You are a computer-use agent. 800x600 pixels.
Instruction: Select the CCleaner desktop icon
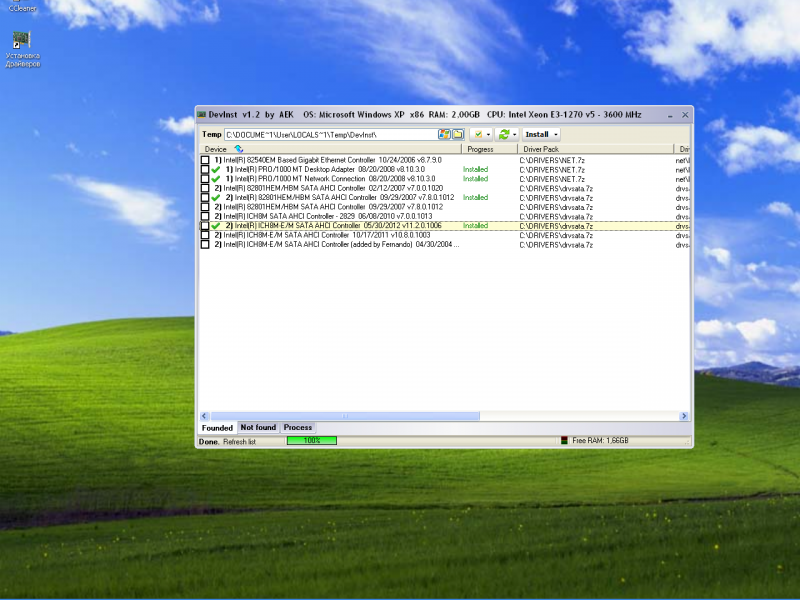point(22,6)
